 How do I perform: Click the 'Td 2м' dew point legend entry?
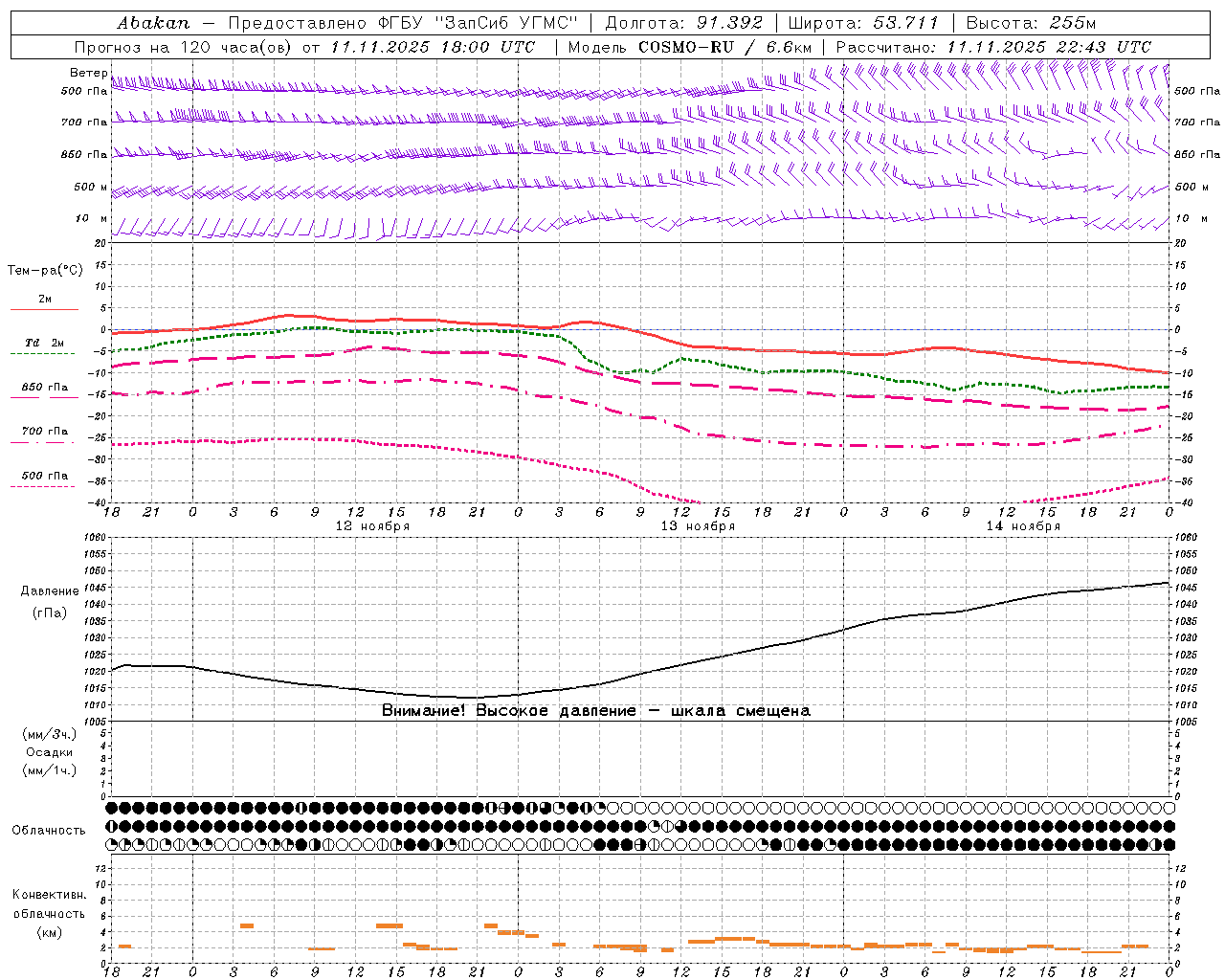click(45, 343)
